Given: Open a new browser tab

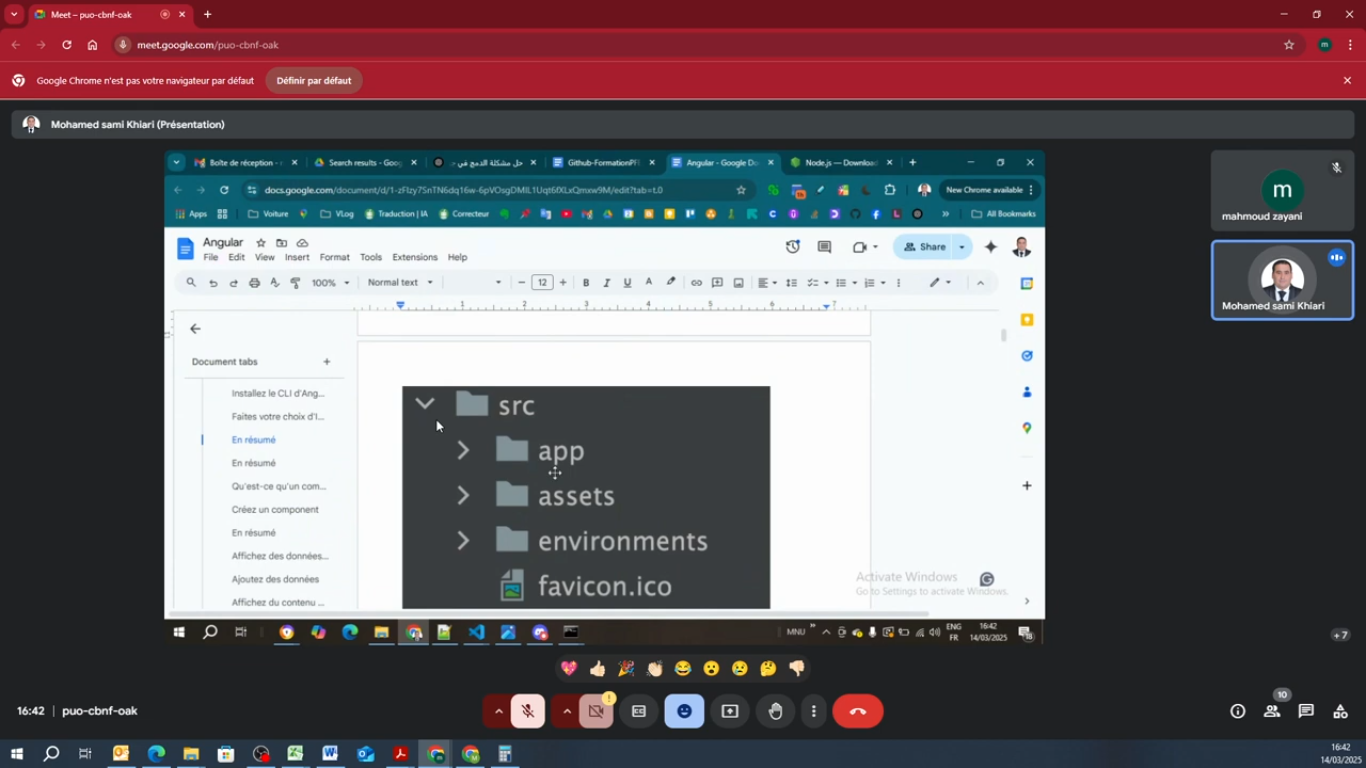Looking at the screenshot, I should tap(207, 15).
